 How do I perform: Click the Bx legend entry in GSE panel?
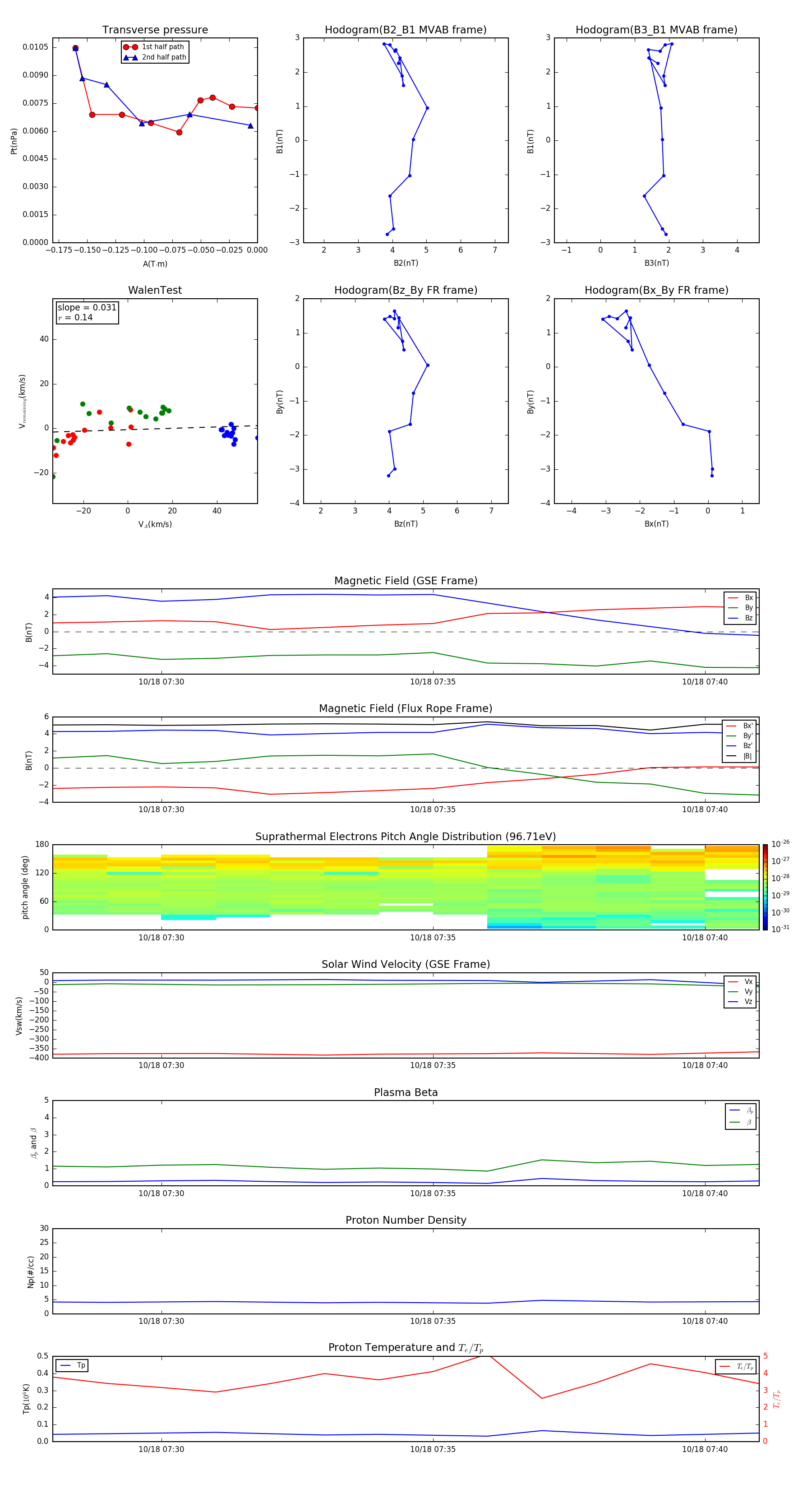(740, 598)
